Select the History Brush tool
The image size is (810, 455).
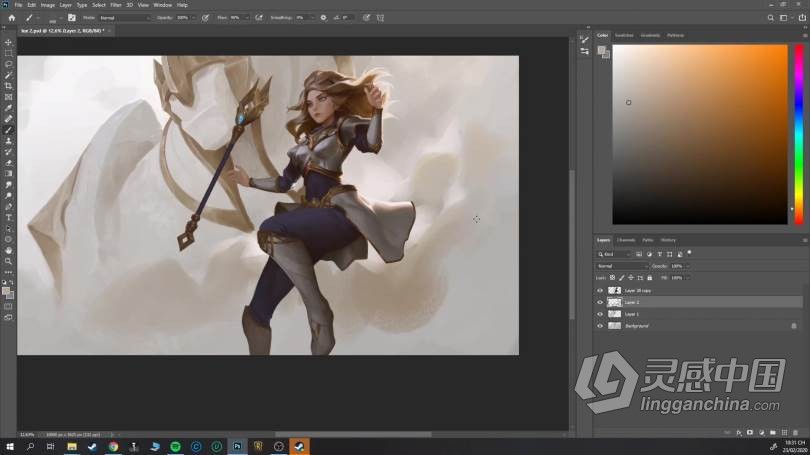(x=8, y=151)
